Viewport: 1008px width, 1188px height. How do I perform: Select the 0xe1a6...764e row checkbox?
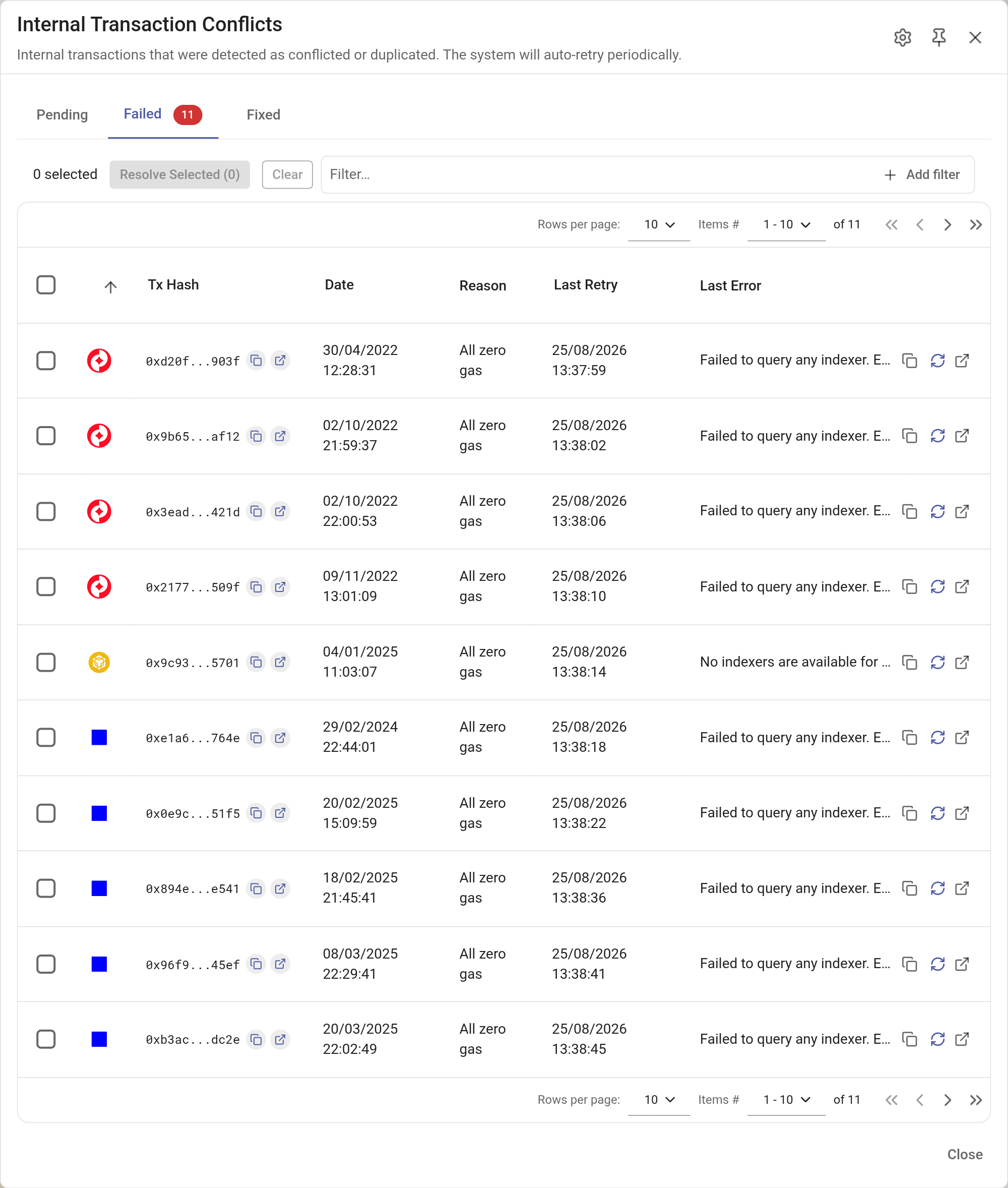(46, 738)
